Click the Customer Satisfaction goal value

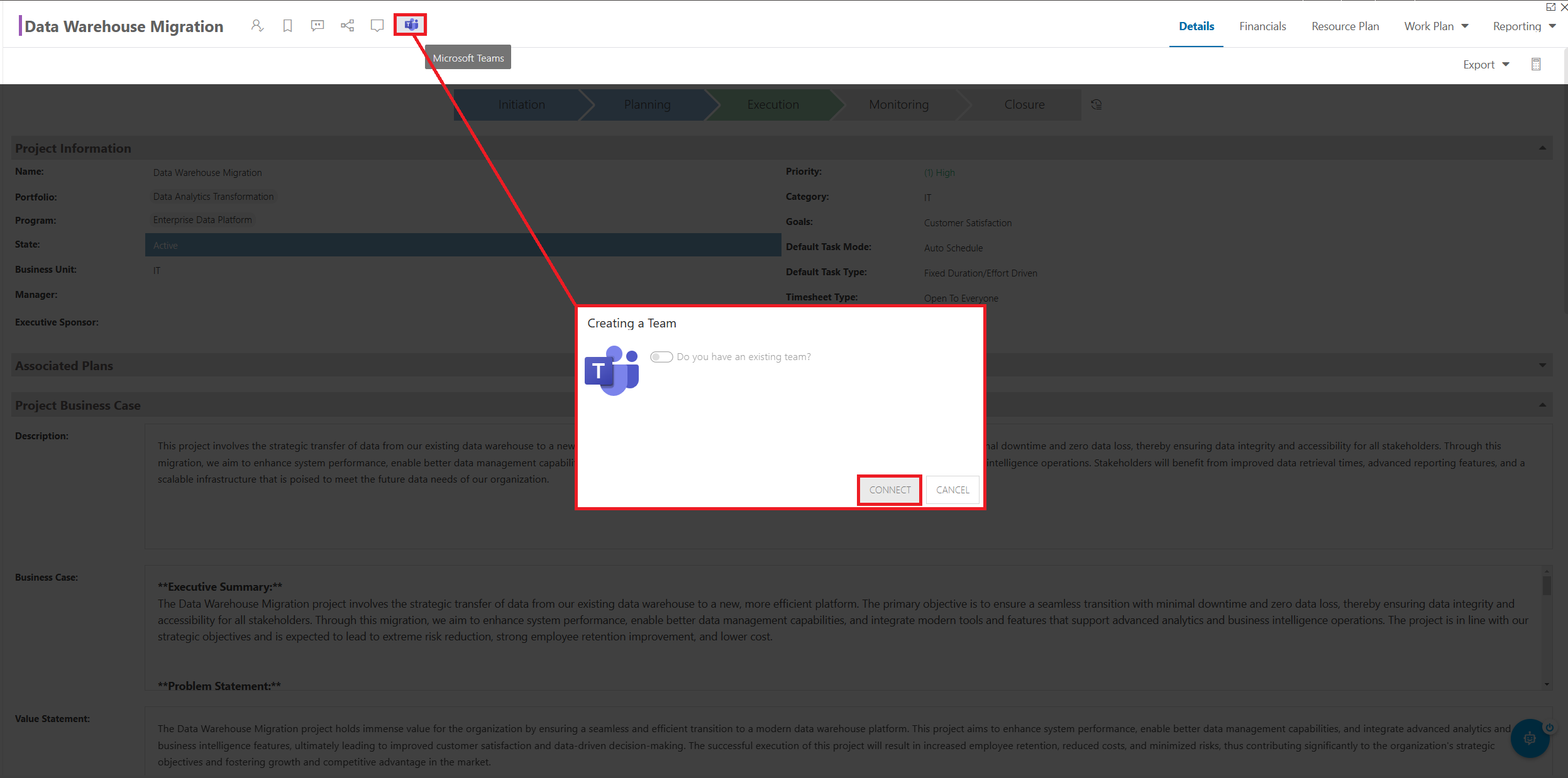(x=968, y=223)
